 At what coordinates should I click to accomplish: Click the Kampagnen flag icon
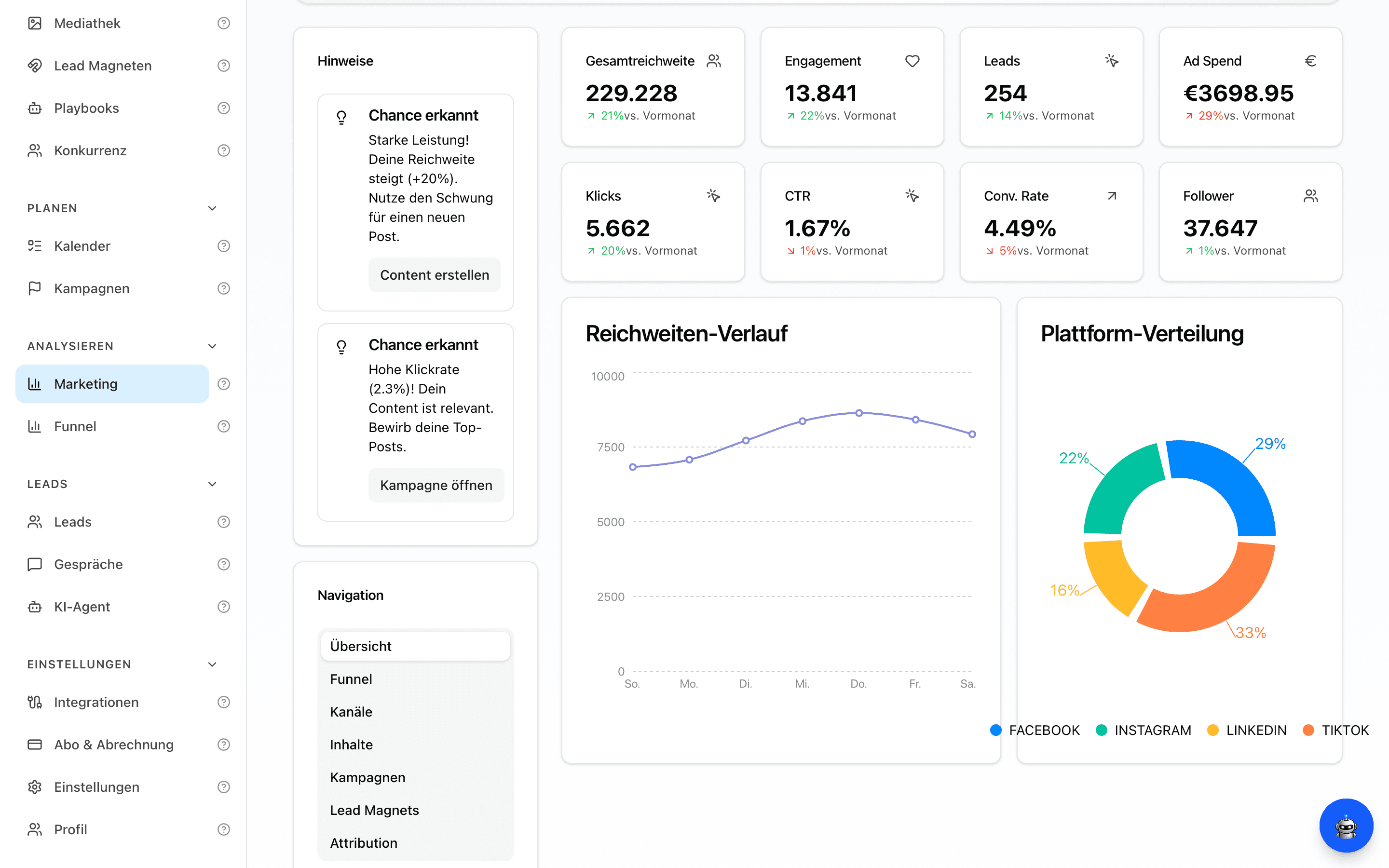[35, 288]
